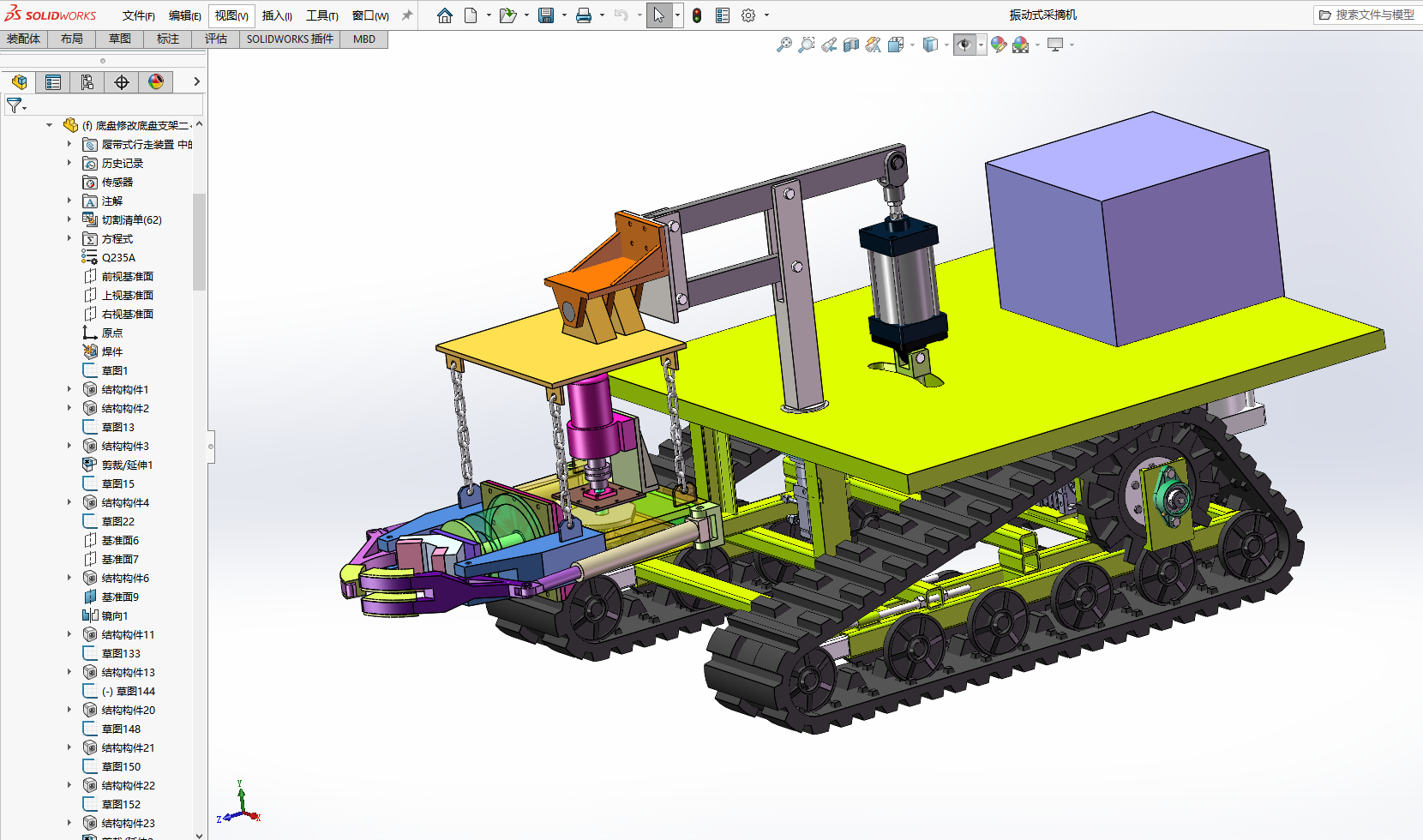Open the 窗口(W) menu

click(x=370, y=15)
